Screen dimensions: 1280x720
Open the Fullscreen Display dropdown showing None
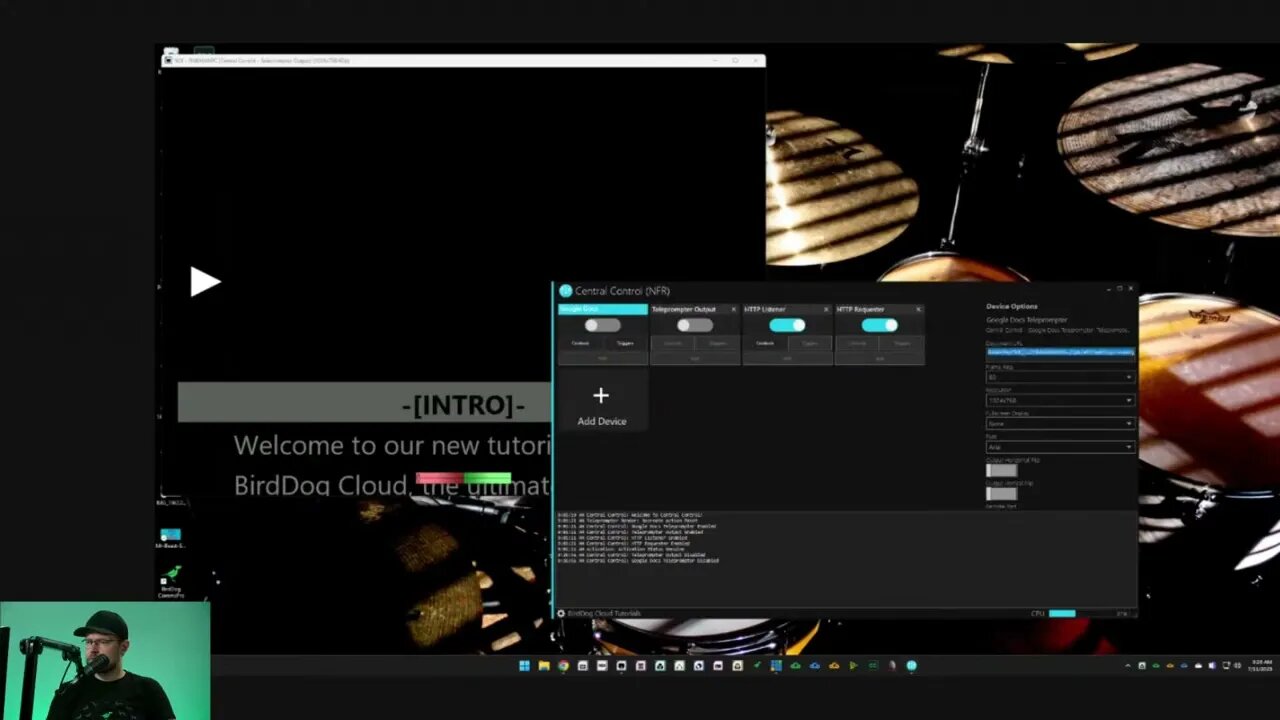pos(1060,423)
